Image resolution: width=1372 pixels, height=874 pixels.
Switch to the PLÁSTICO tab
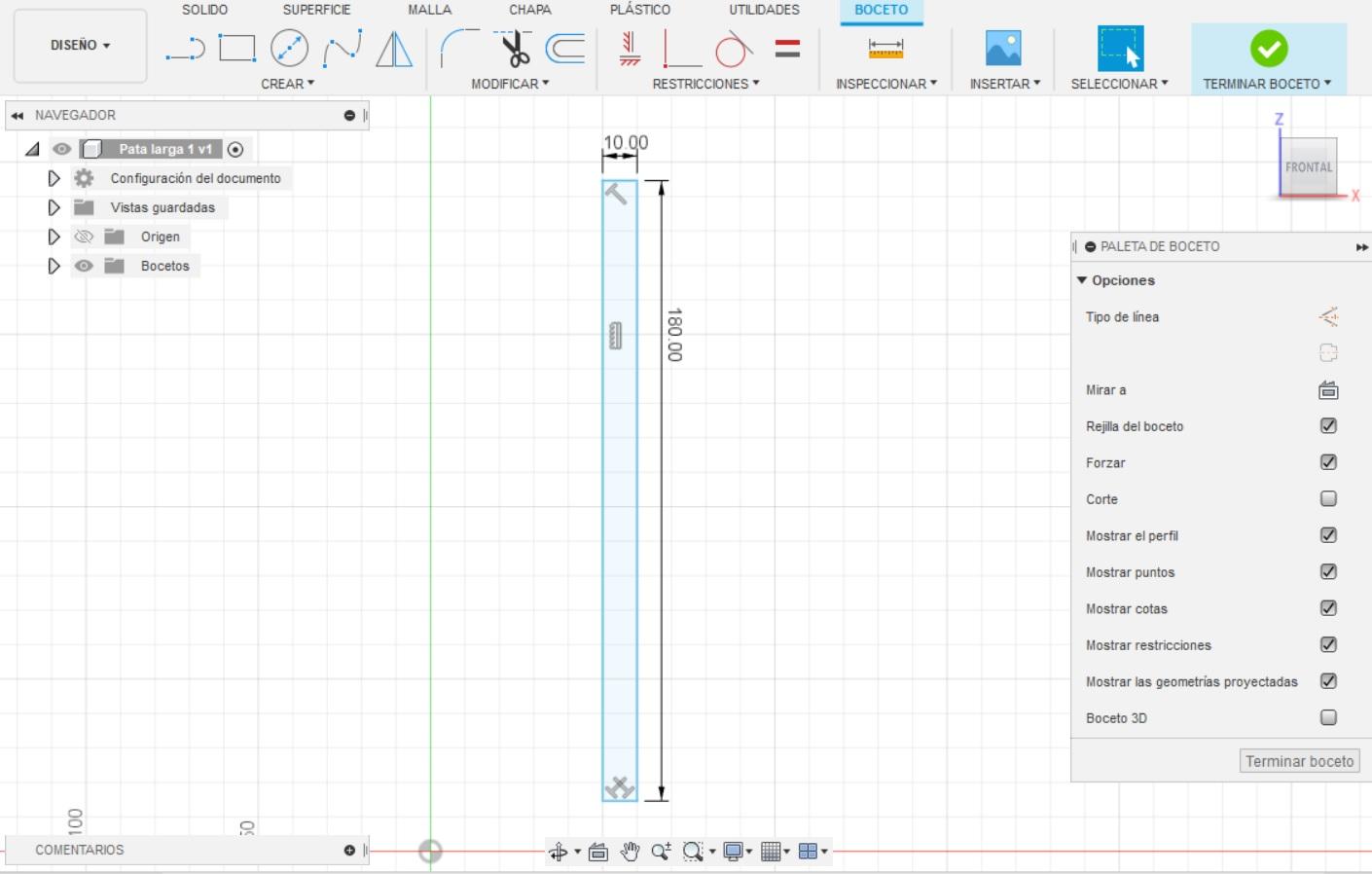pos(639,10)
